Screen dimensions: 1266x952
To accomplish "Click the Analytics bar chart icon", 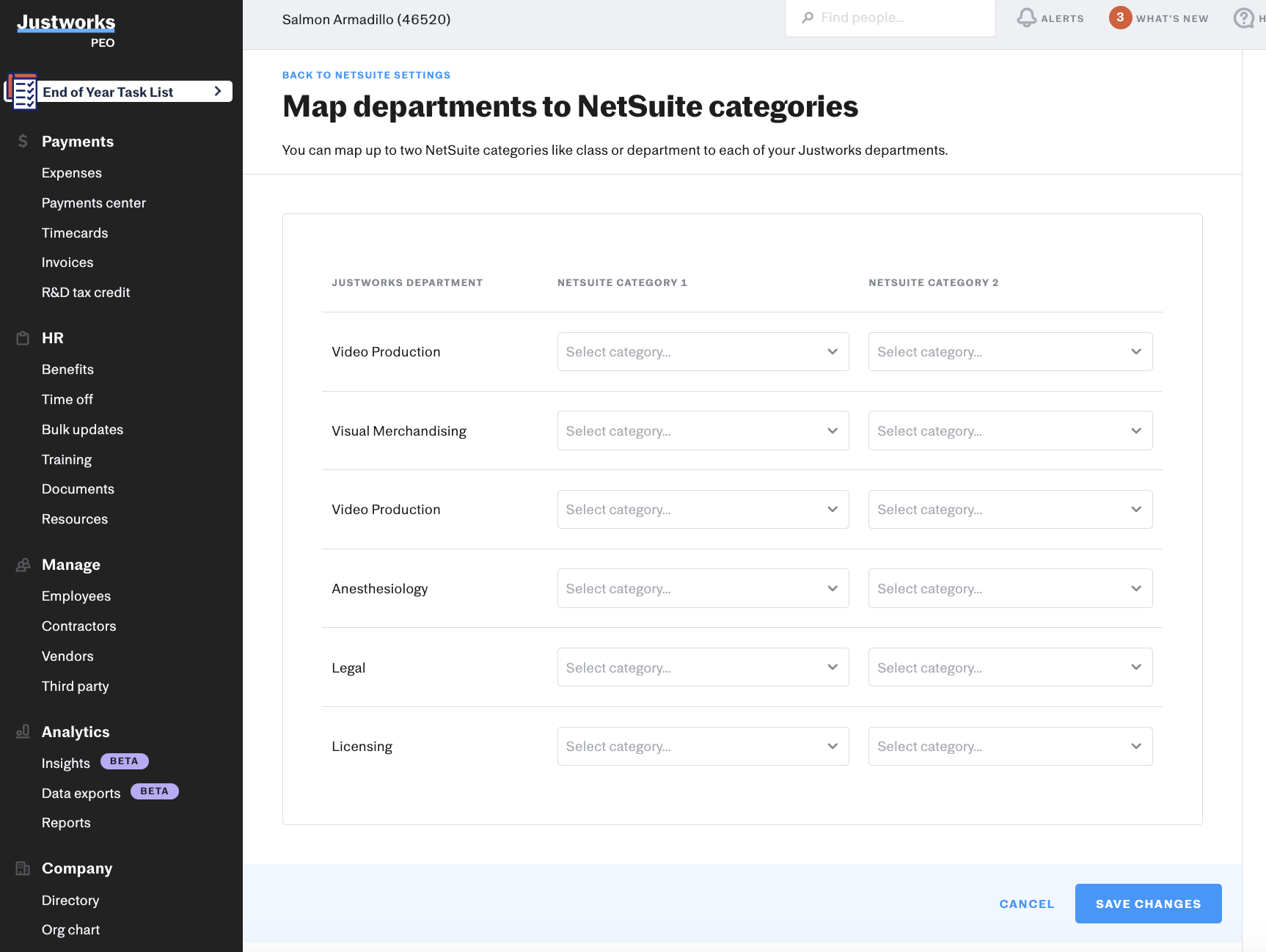I will tap(23, 731).
